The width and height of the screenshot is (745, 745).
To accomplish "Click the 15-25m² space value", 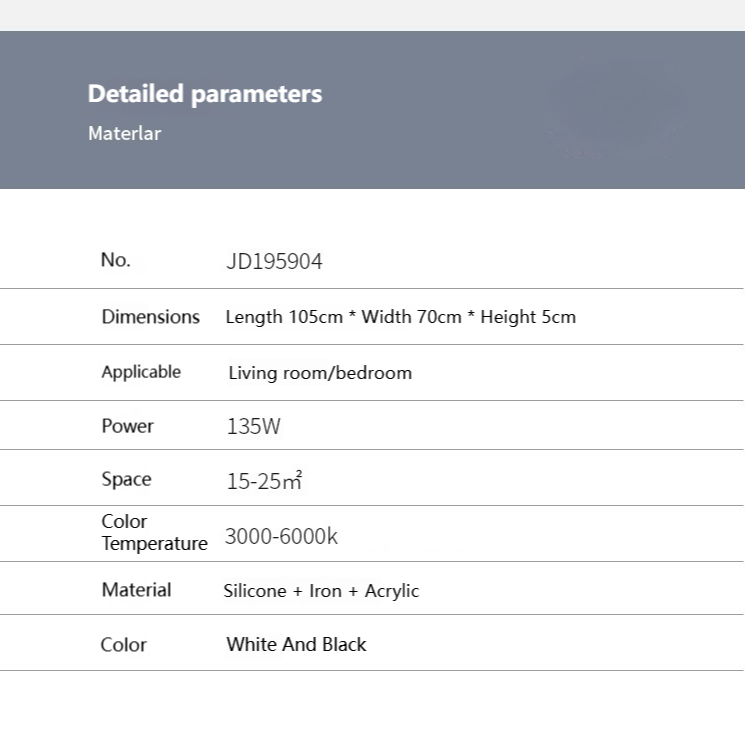I will click(x=264, y=481).
